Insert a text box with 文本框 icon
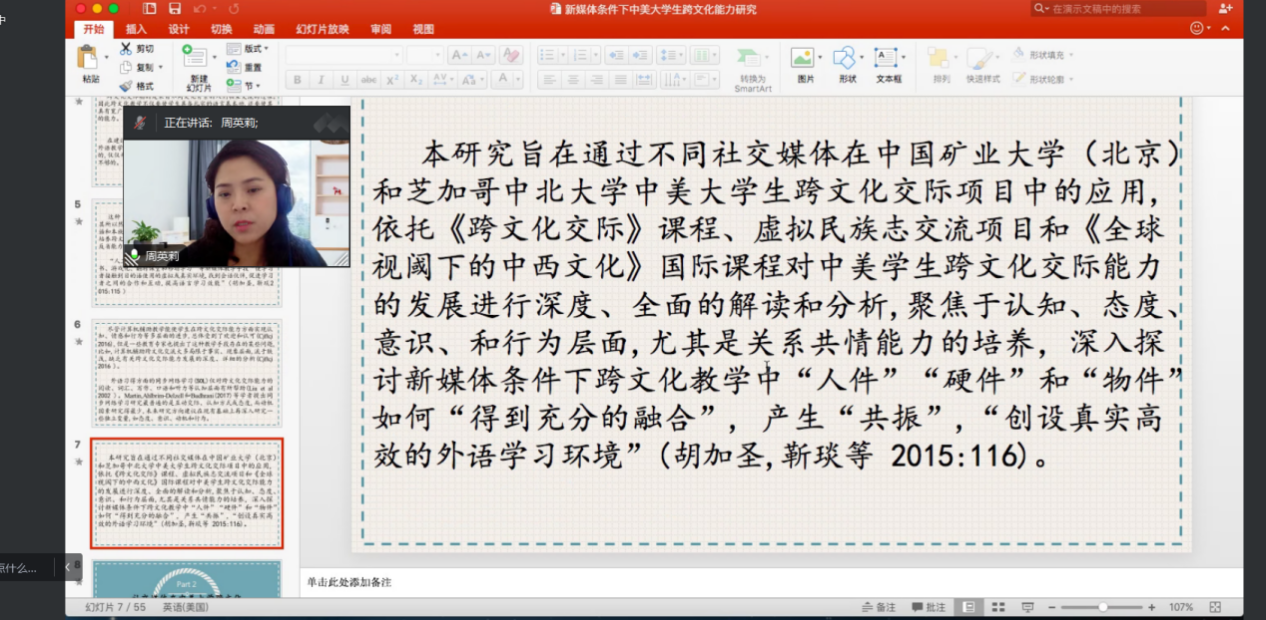Viewport: 1266px width, 620px height. [x=887, y=60]
